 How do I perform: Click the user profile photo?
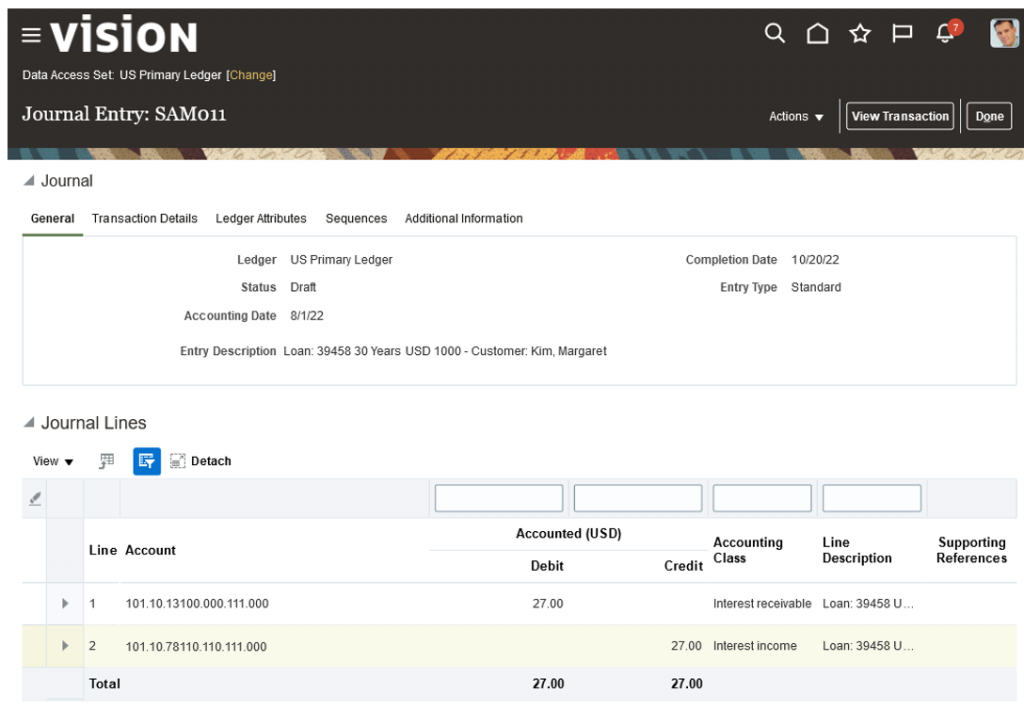pos(1003,32)
